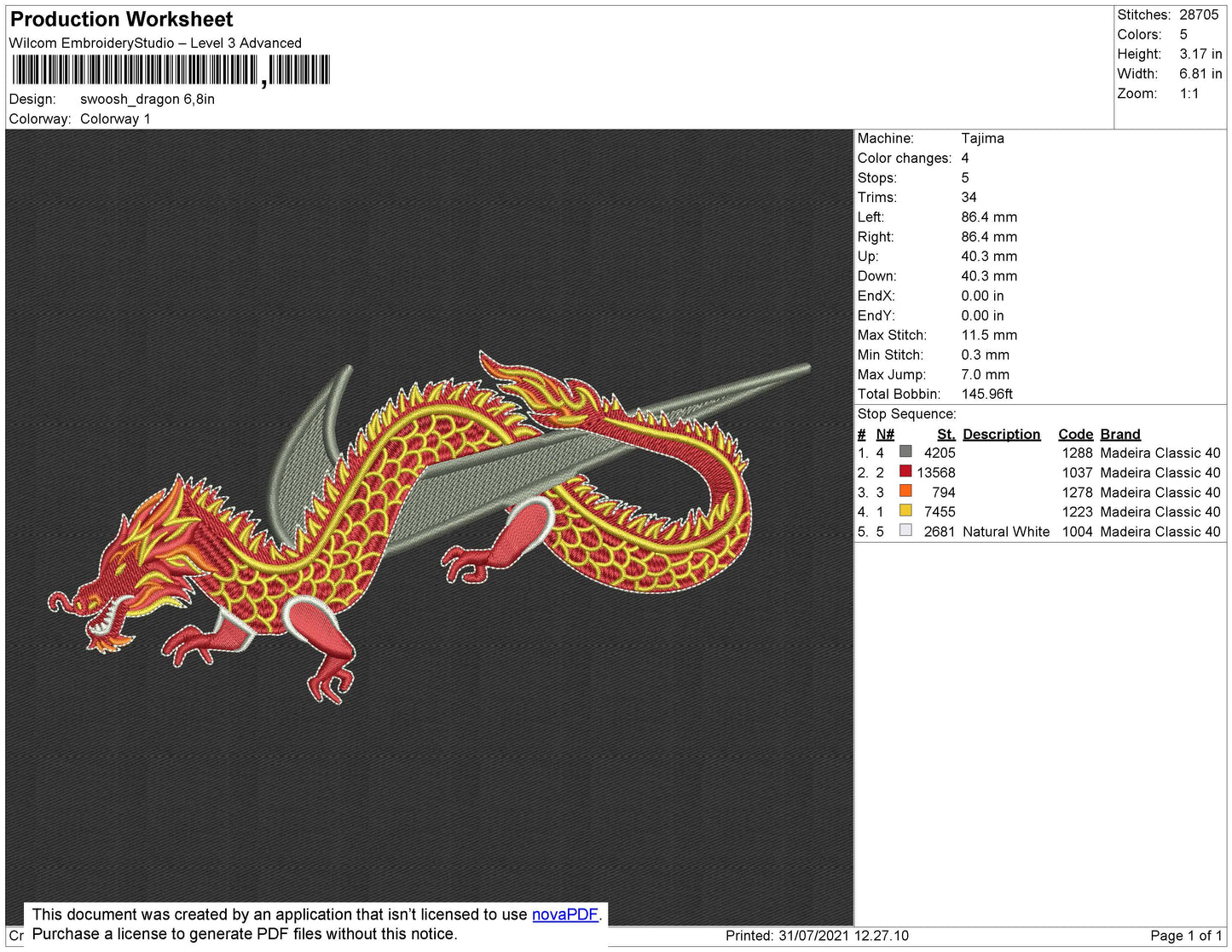This screenshot has width=1232, height=952.
Task: Click the N# column header
Action: [x=884, y=434]
